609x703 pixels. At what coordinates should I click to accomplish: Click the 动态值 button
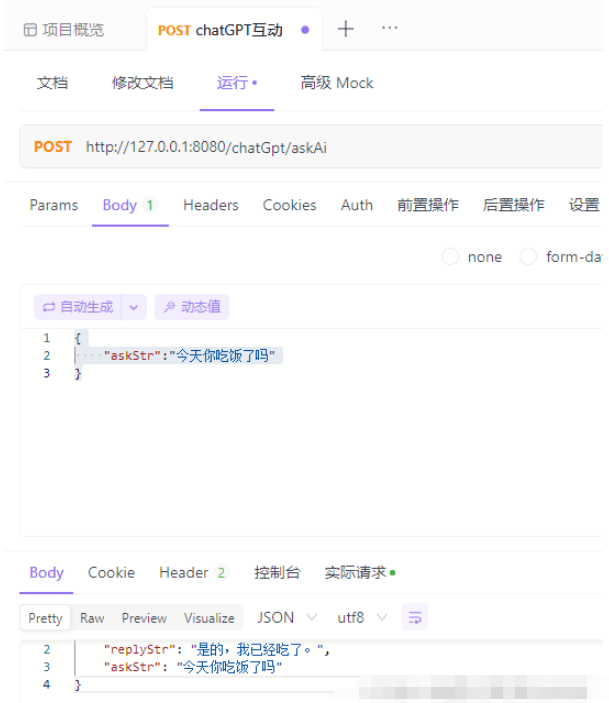(x=192, y=307)
